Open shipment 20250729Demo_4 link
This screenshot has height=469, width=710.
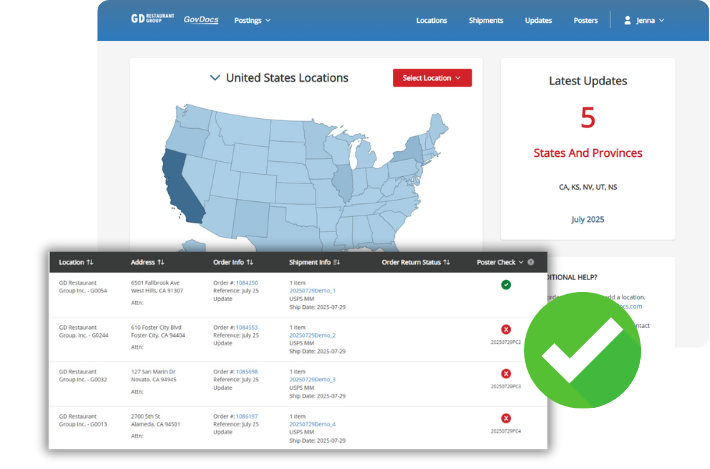(312, 424)
